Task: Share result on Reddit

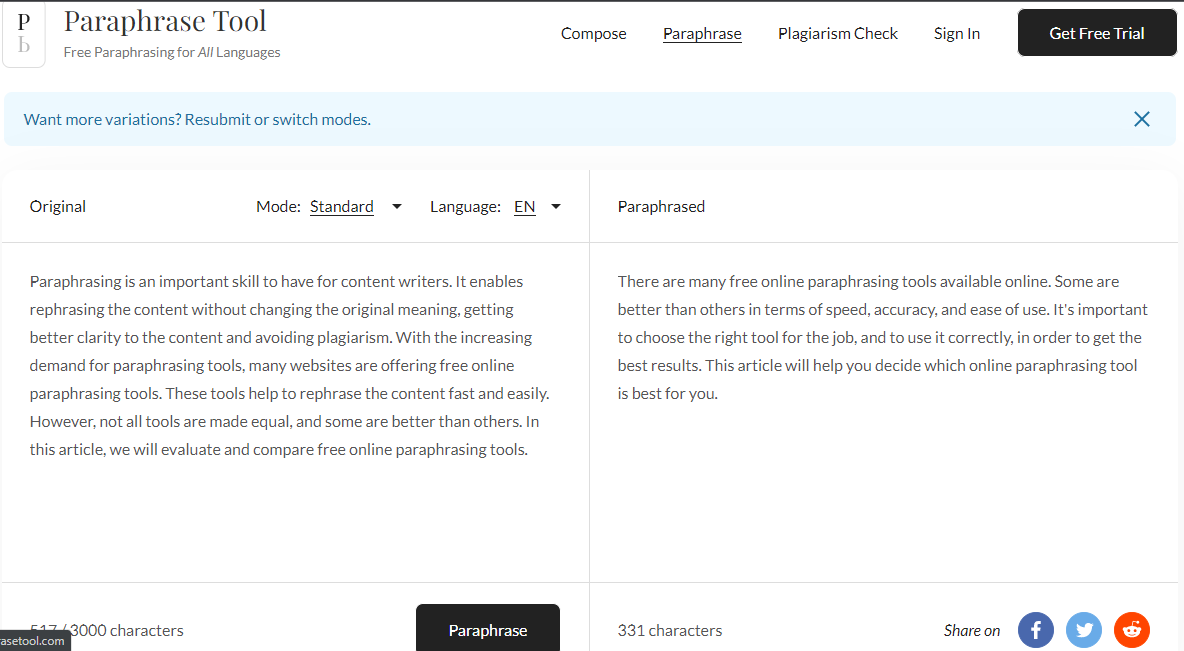Action: (x=1132, y=630)
